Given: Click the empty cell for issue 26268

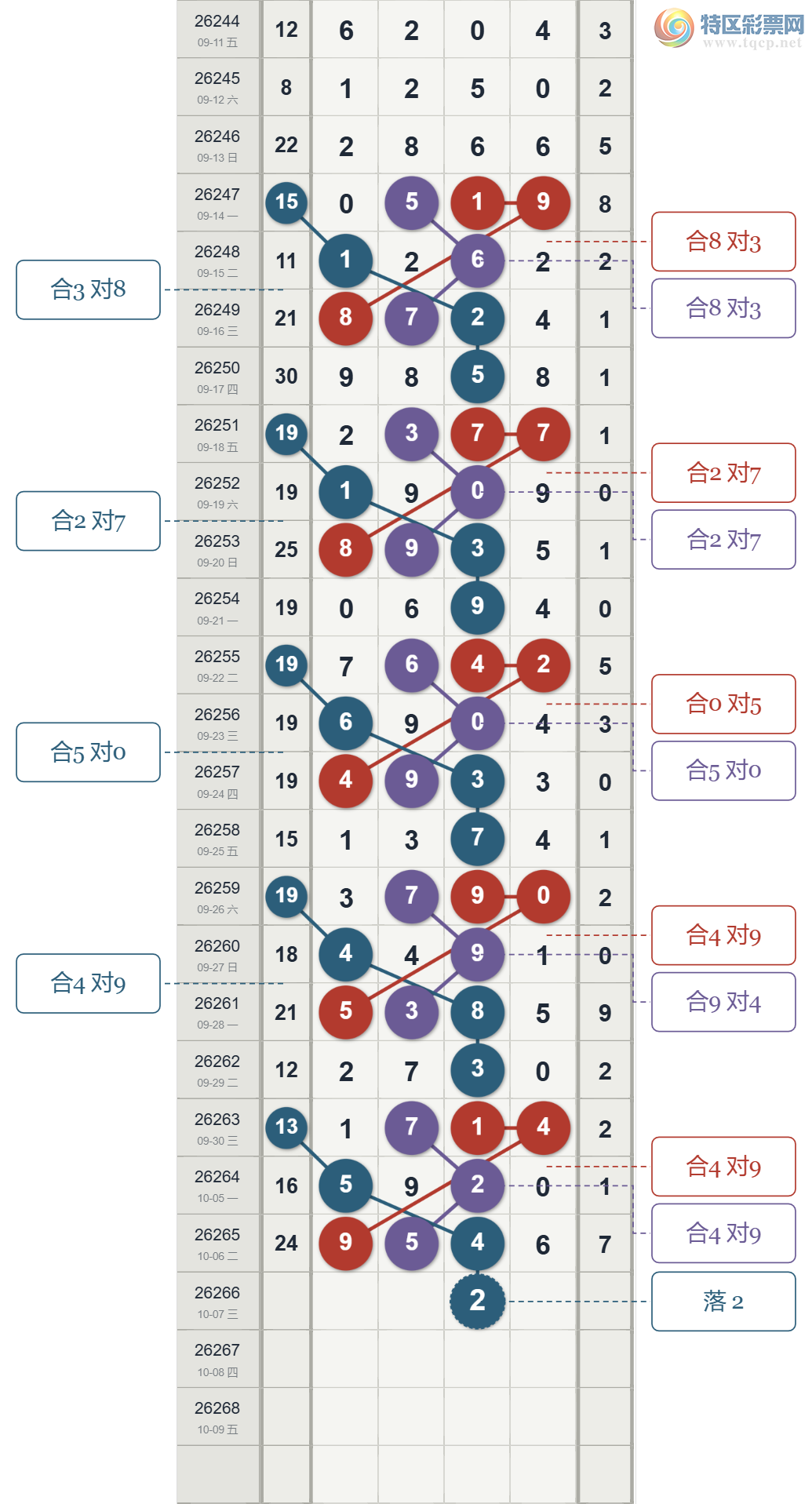Looking at the screenshot, I should [x=447, y=1417].
